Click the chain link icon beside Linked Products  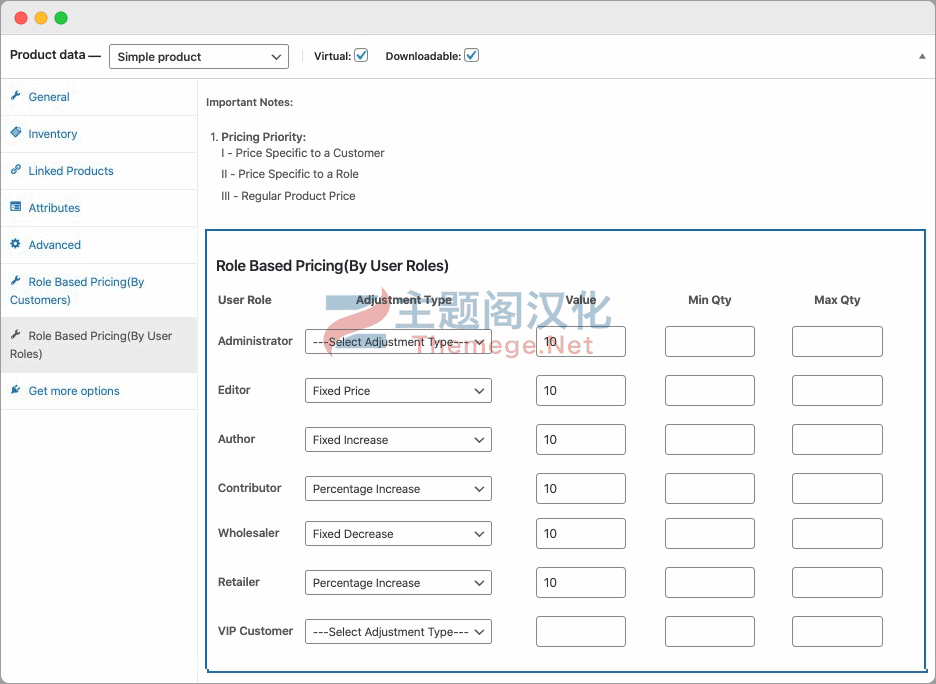16,170
